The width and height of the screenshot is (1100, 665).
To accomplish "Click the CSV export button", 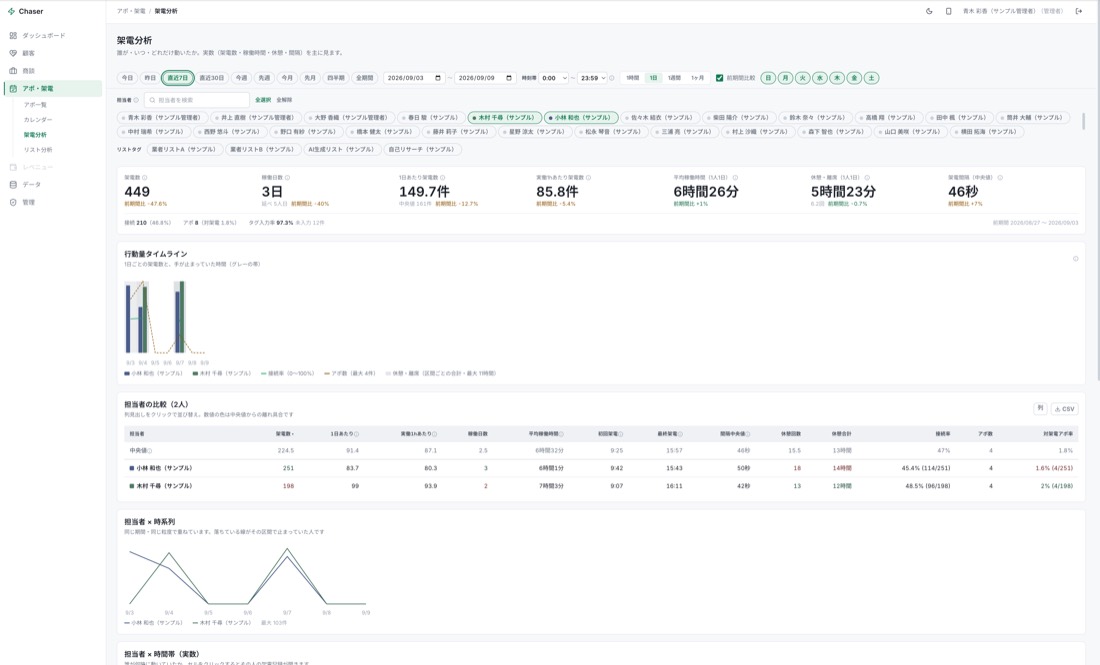I will [x=1065, y=409].
